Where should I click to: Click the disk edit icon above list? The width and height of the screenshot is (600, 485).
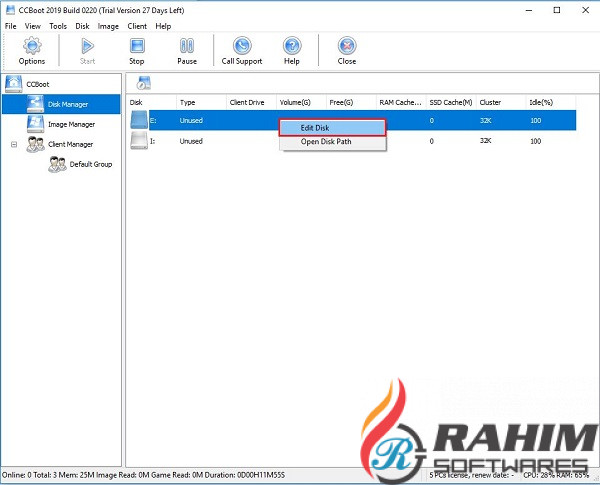tap(143, 83)
